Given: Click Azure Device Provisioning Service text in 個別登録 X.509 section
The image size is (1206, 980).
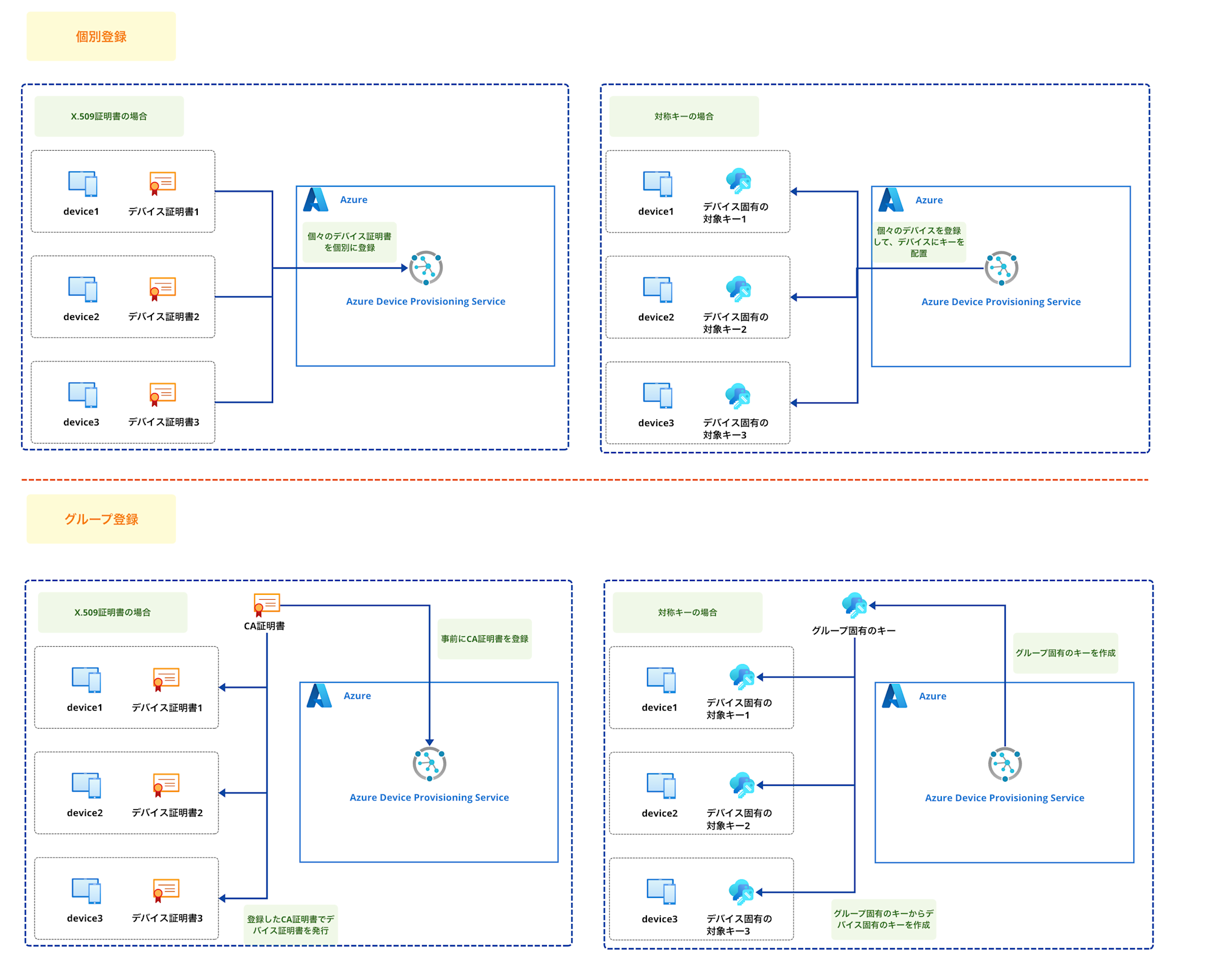Looking at the screenshot, I should [426, 301].
